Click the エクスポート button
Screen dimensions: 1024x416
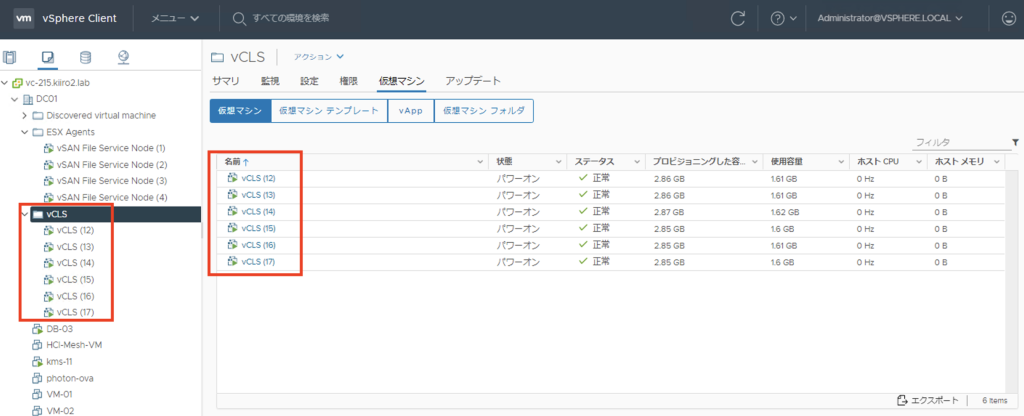(x=928, y=400)
